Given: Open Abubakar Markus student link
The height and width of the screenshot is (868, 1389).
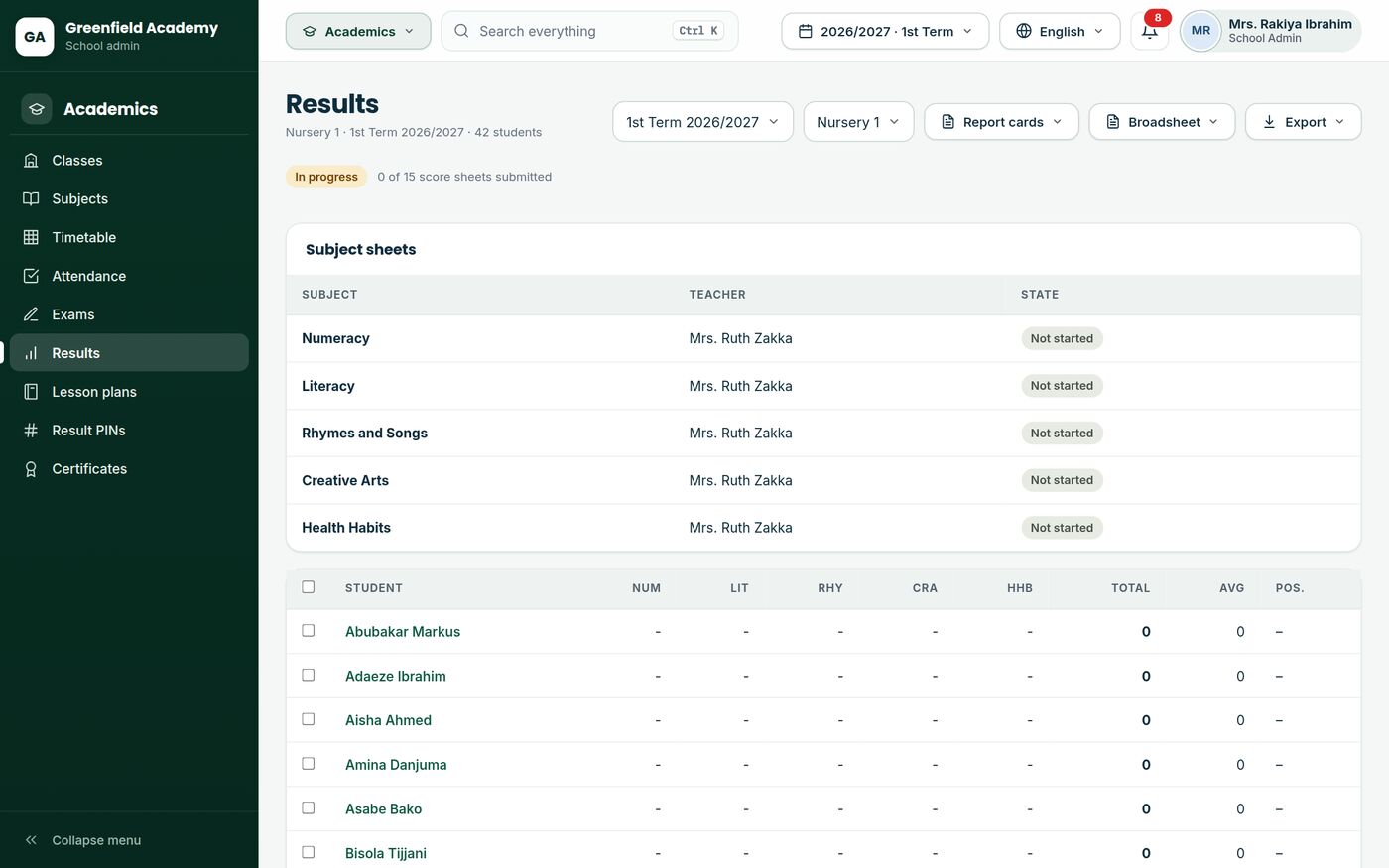Looking at the screenshot, I should (403, 632).
